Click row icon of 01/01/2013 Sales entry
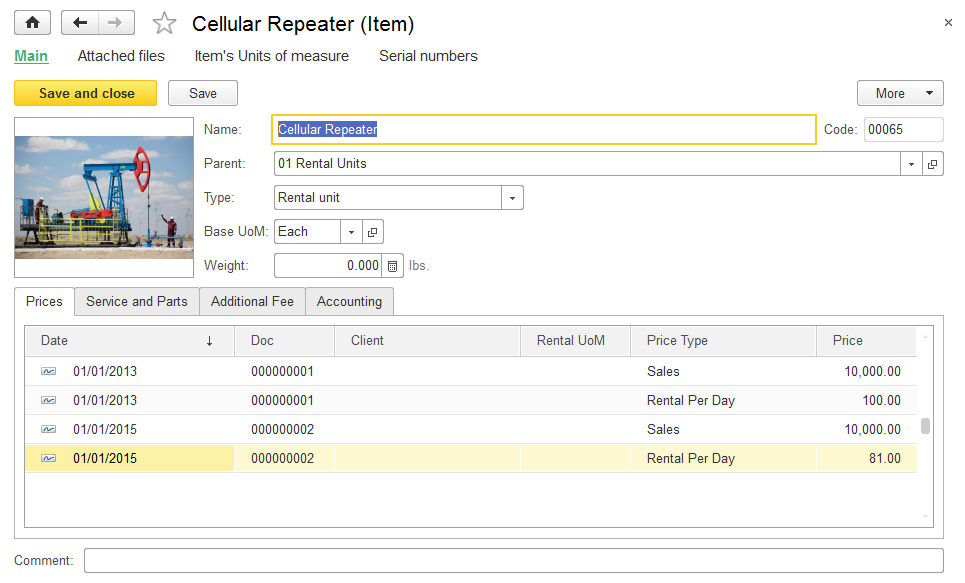965x583 pixels. coord(49,371)
